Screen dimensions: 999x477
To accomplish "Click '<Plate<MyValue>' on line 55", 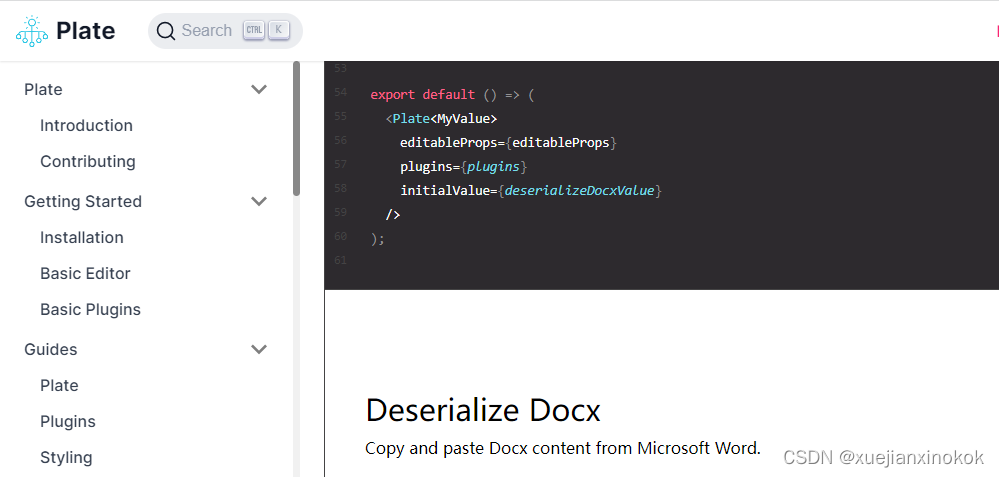I will (x=441, y=118).
